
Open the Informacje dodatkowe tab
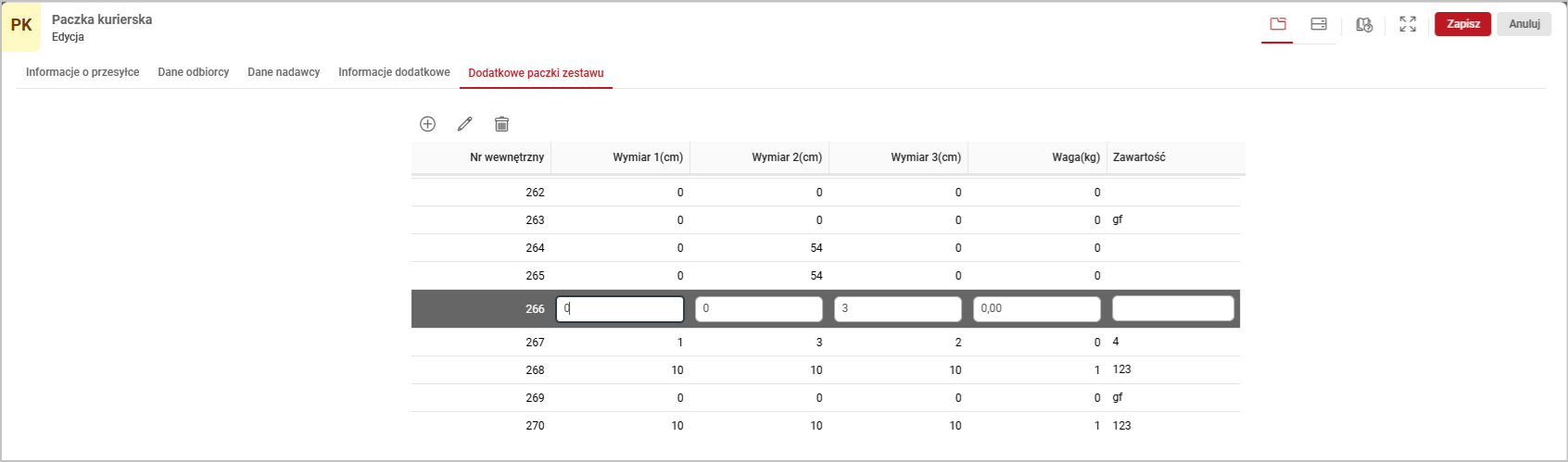click(394, 72)
